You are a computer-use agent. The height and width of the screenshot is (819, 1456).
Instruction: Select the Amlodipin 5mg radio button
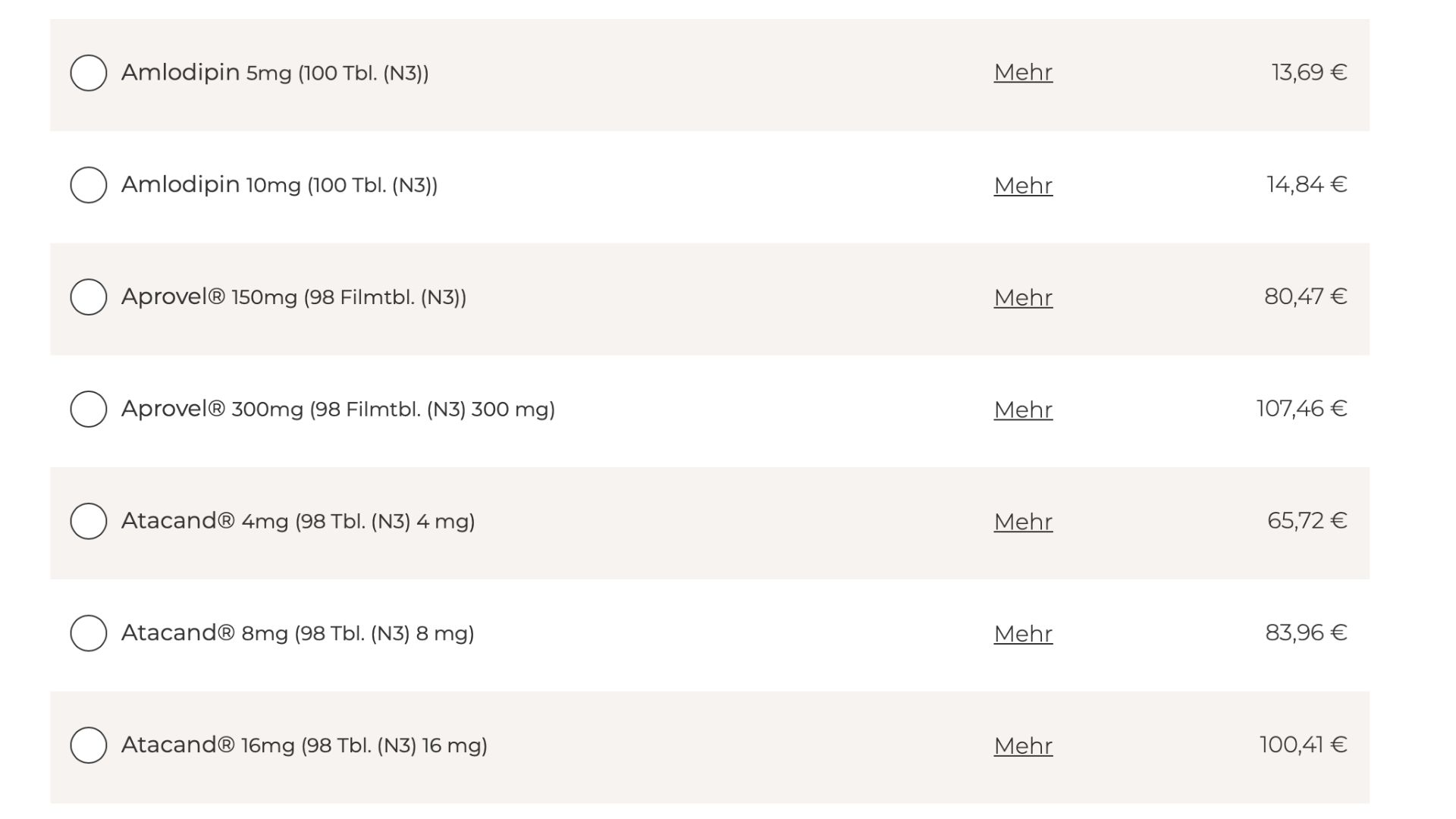(88, 73)
